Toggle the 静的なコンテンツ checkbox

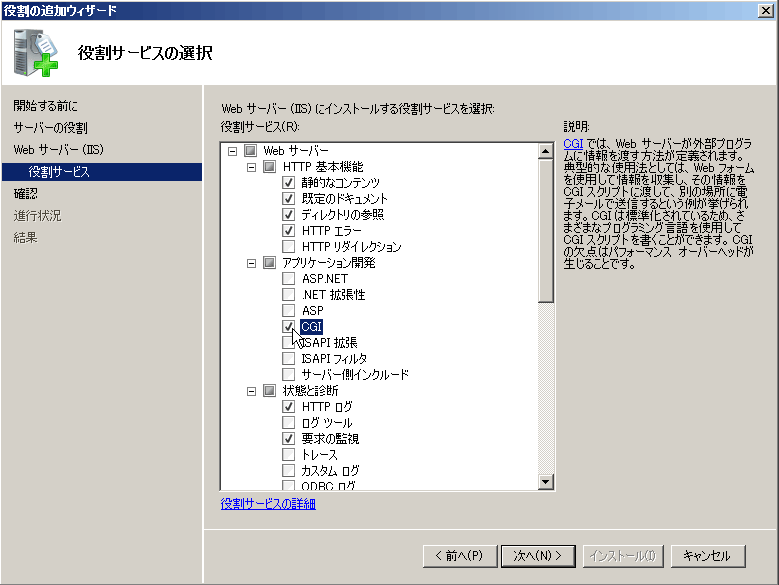pos(289,183)
